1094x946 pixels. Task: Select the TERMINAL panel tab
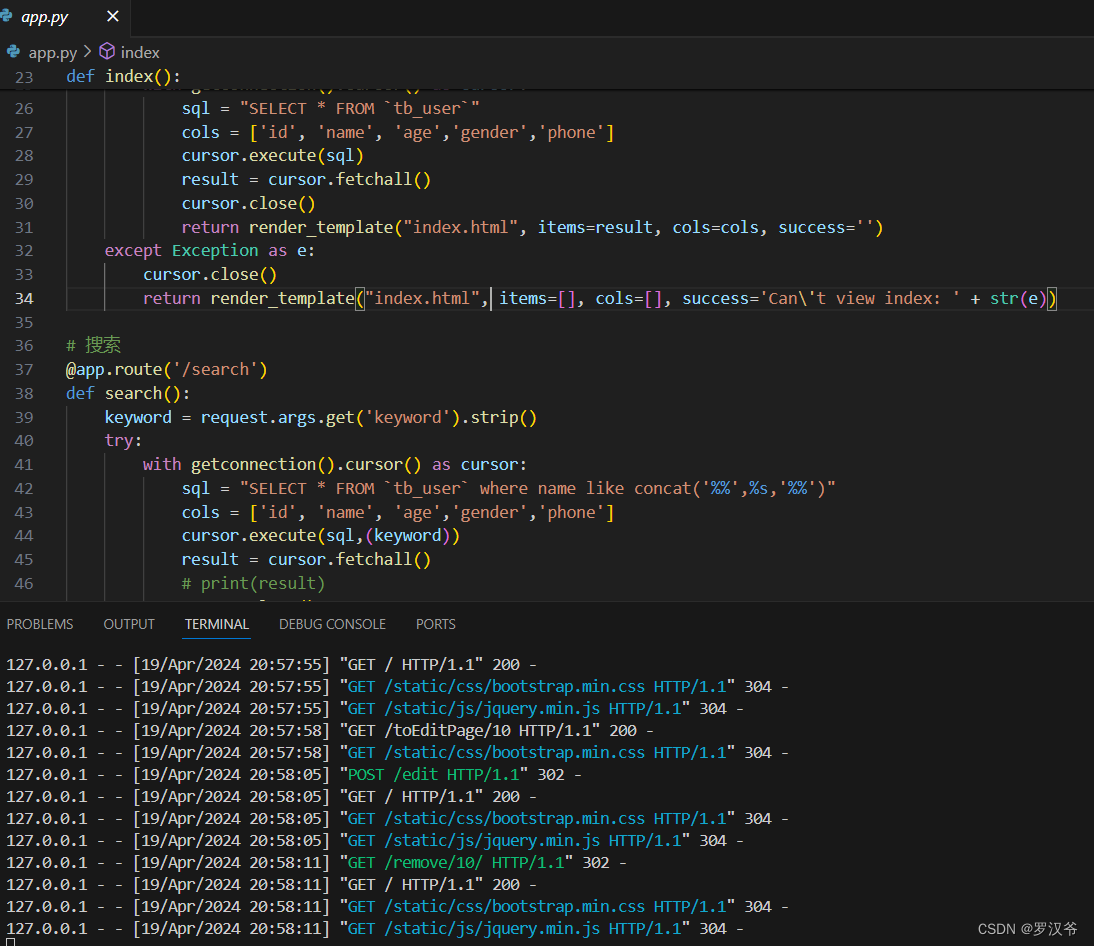click(217, 624)
